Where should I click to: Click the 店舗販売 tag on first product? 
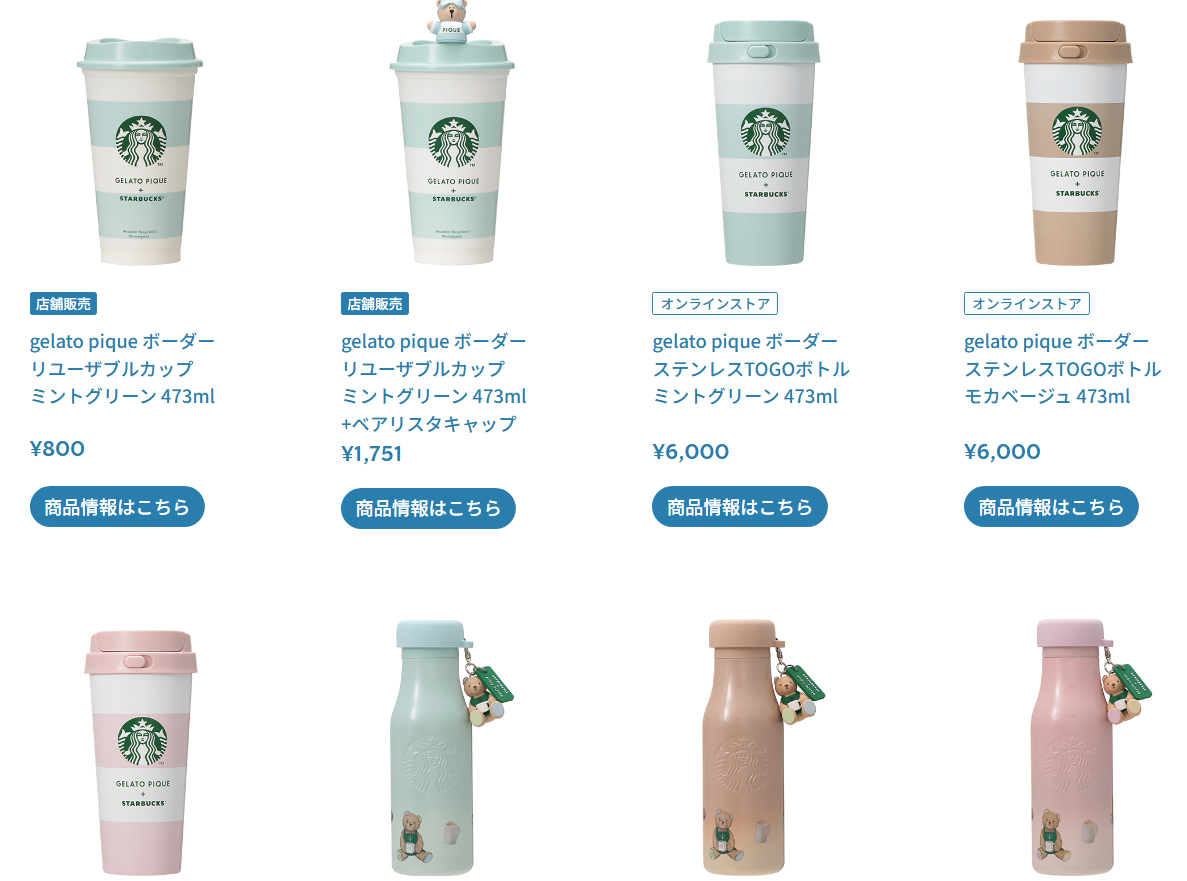tap(64, 304)
